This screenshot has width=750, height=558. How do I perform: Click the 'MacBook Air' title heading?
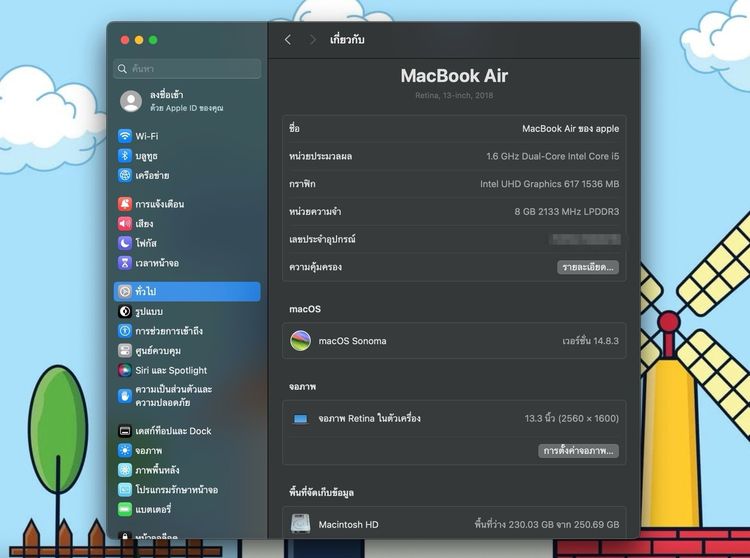pyautogui.click(x=454, y=76)
